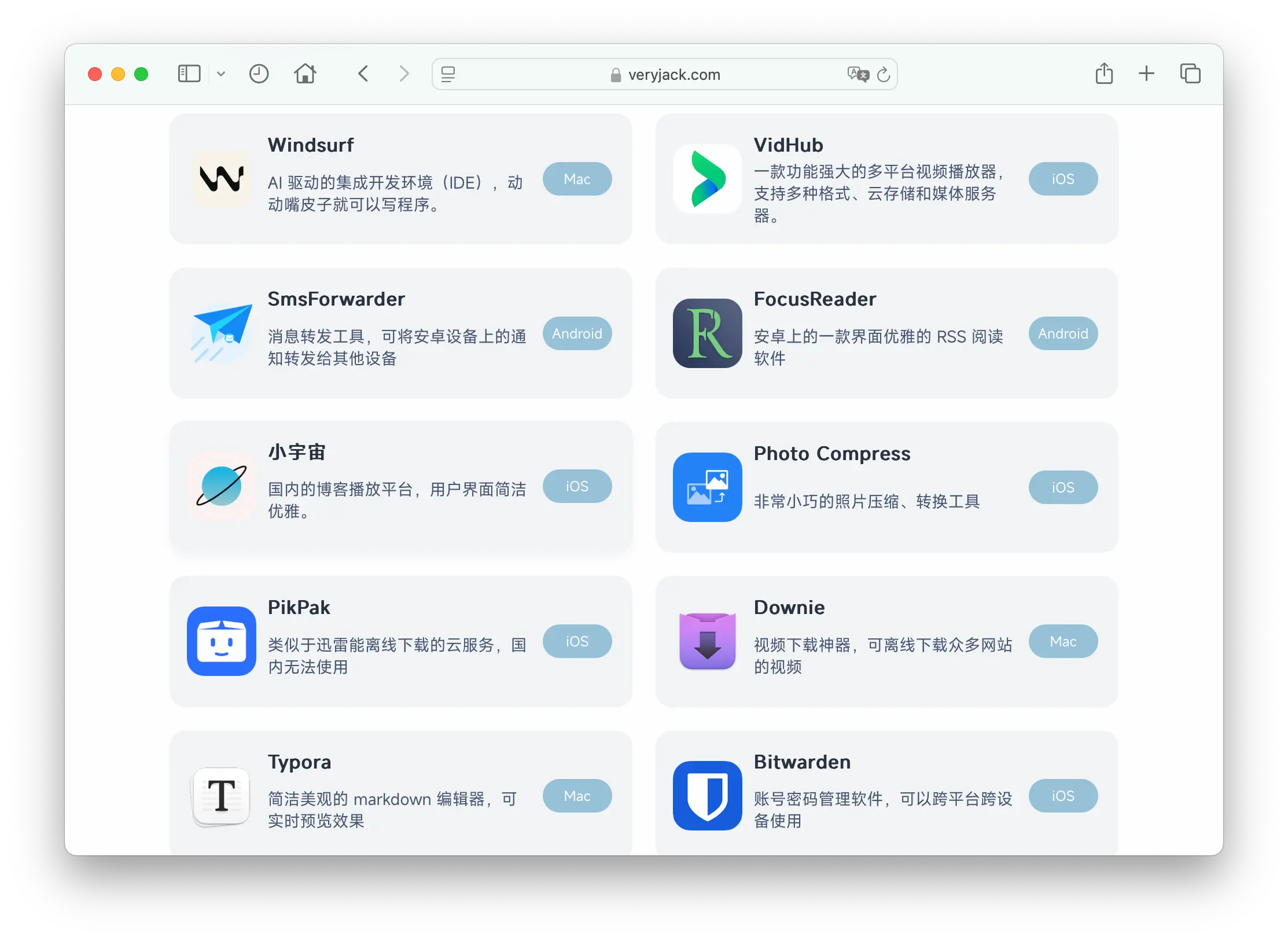
Task: Click the FocusReader app icon
Action: (x=707, y=333)
